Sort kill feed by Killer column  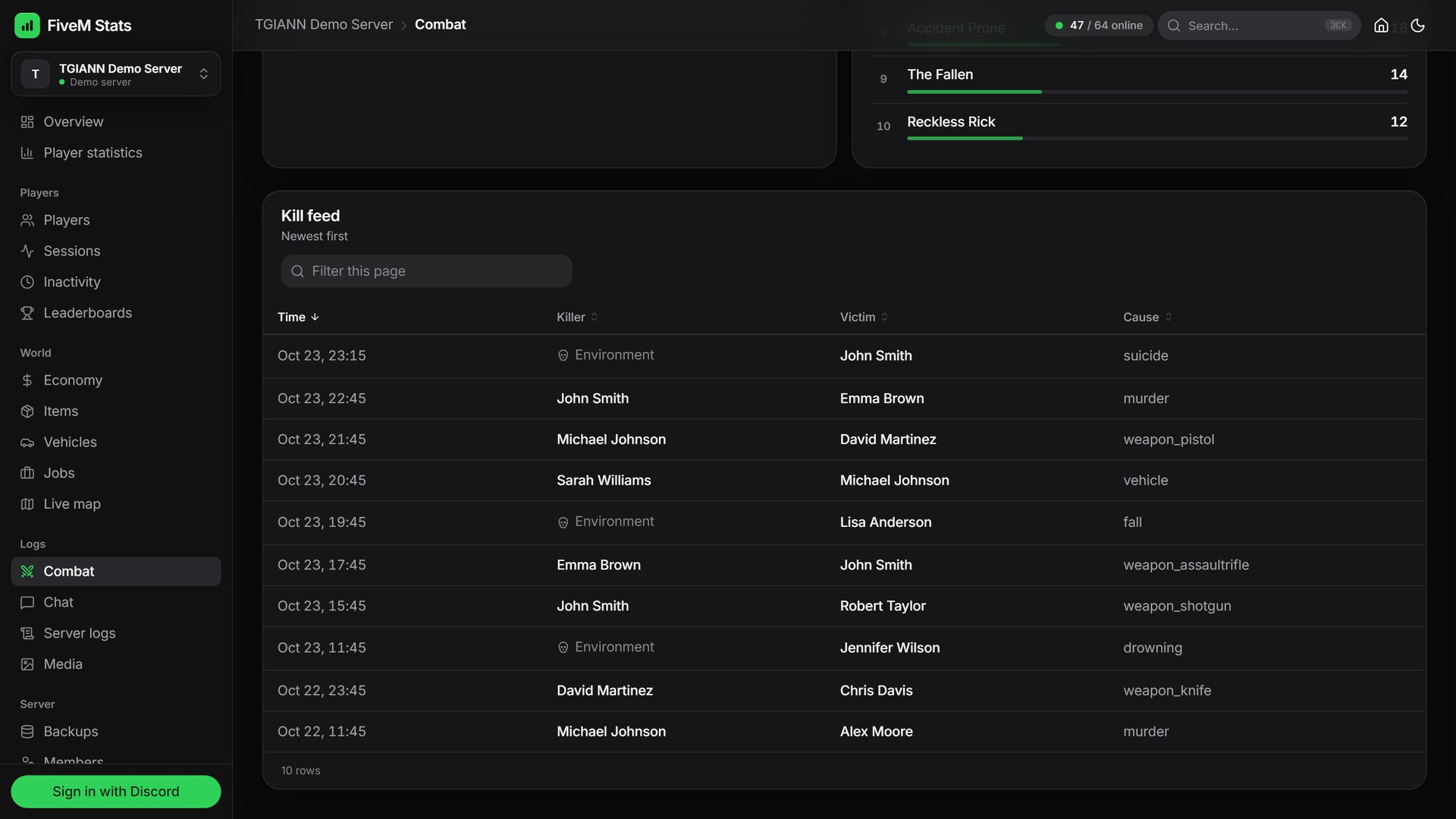pos(577,317)
